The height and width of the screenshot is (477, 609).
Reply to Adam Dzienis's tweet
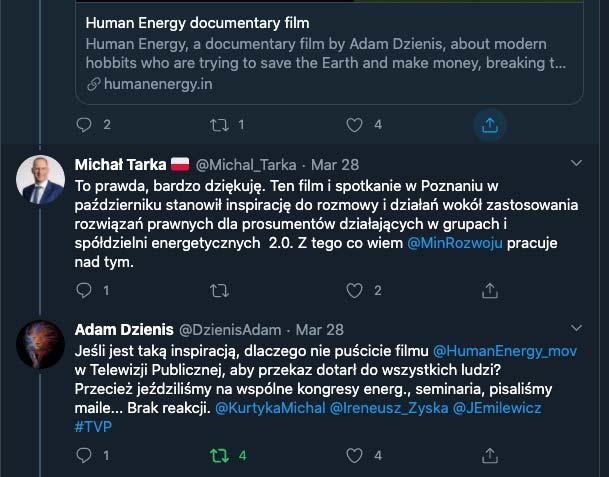(84, 455)
